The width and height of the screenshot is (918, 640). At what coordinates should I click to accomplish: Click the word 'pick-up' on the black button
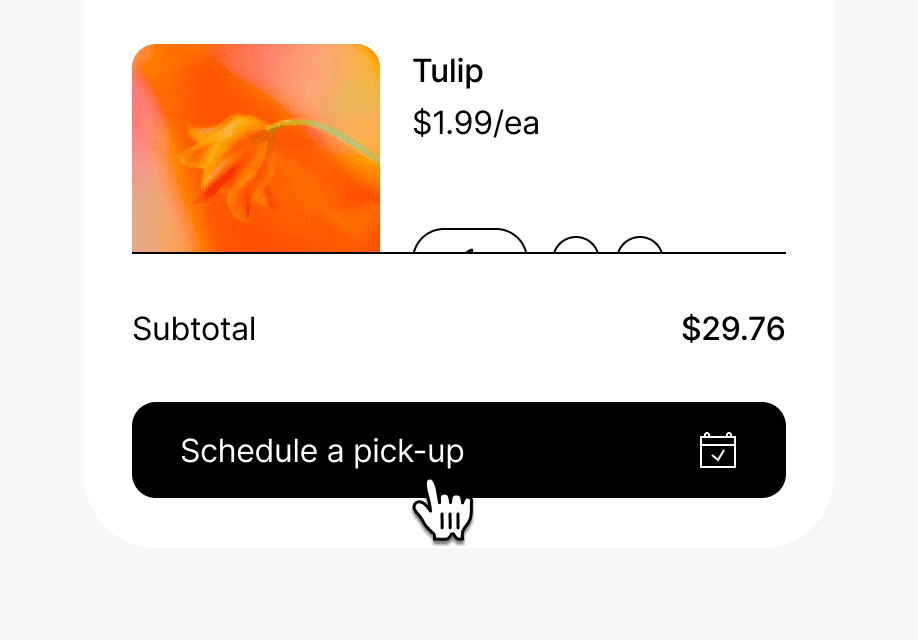tap(409, 452)
